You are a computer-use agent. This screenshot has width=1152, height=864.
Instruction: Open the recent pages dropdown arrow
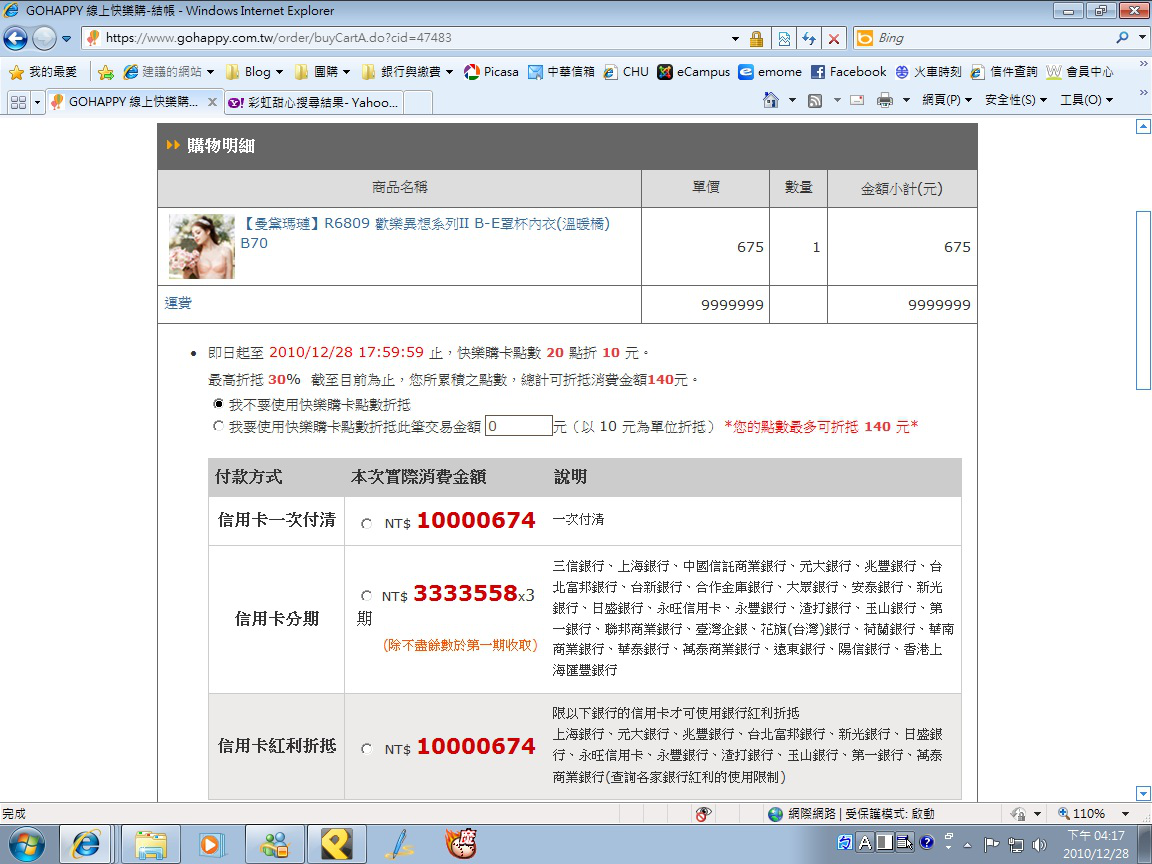point(66,38)
